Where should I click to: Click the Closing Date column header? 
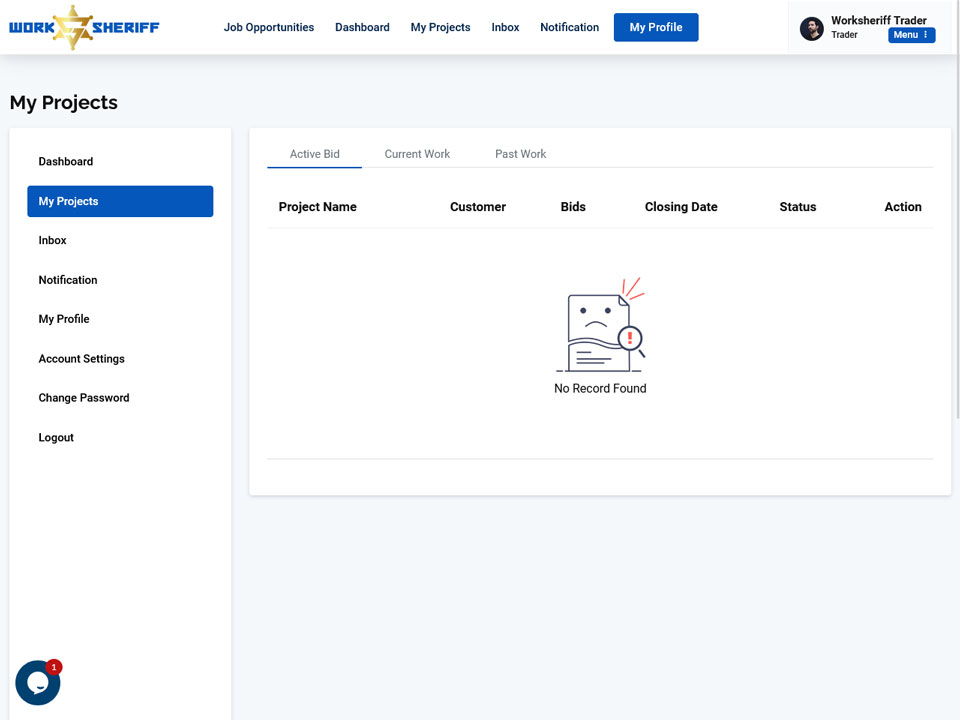click(681, 207)
